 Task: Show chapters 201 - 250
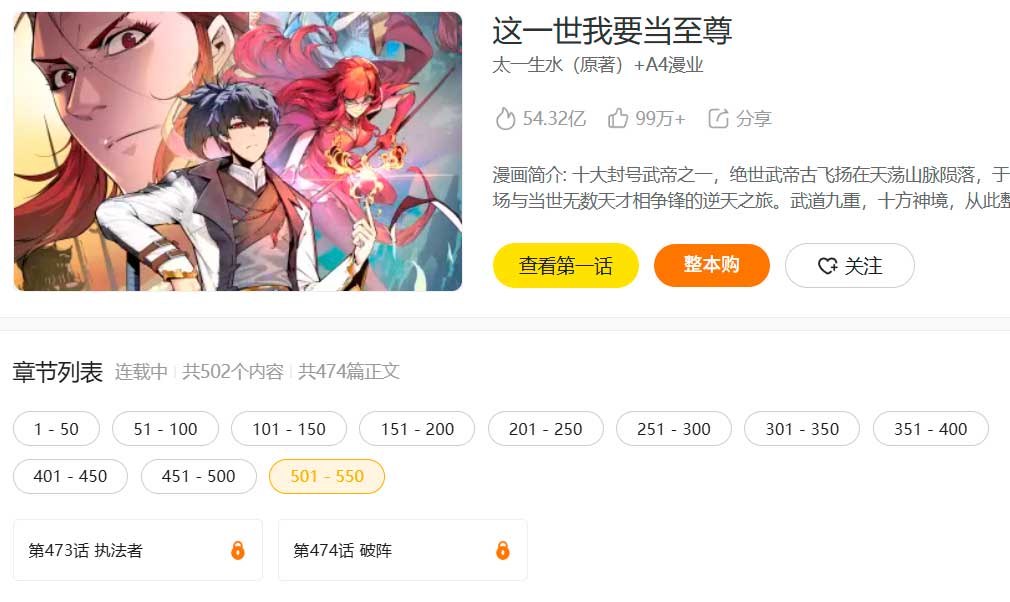pos(546,429)
